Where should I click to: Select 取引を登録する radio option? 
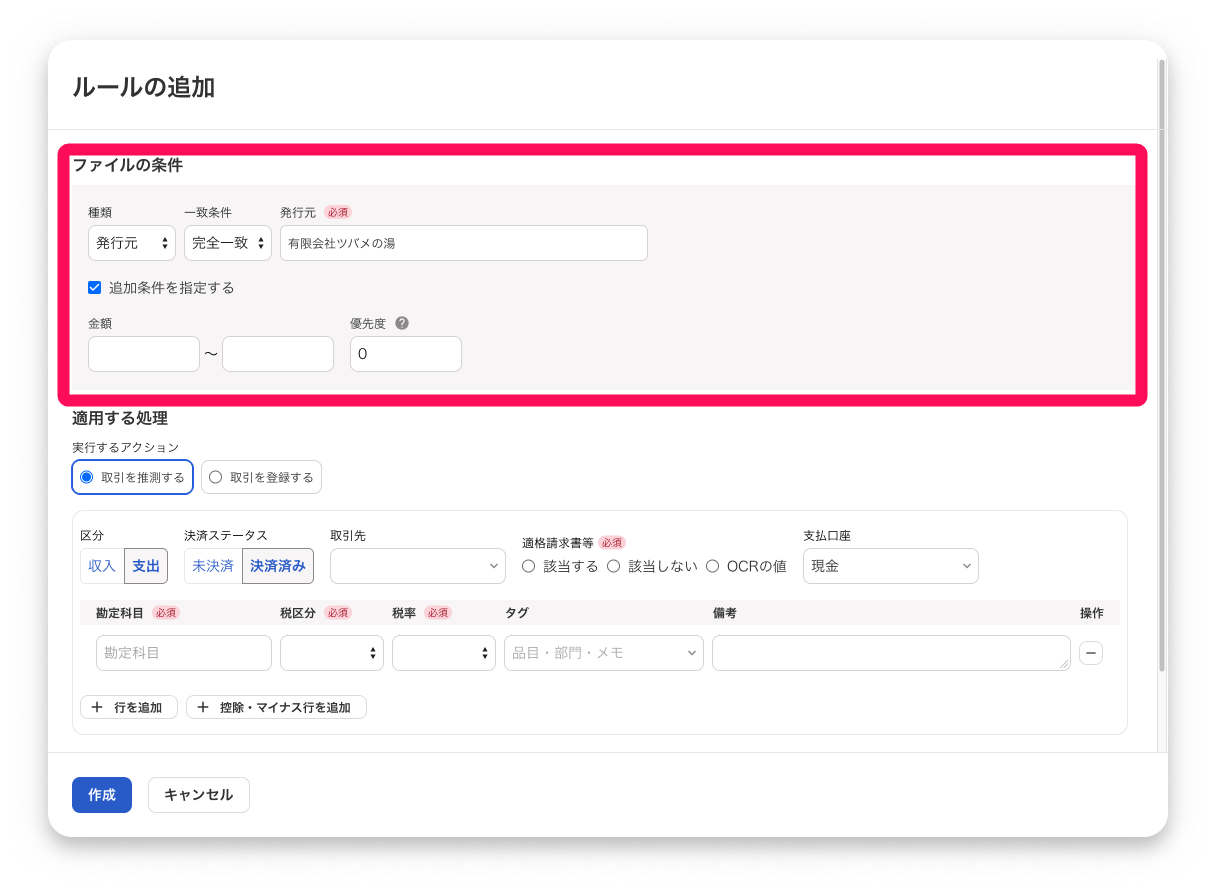(262, 477)
